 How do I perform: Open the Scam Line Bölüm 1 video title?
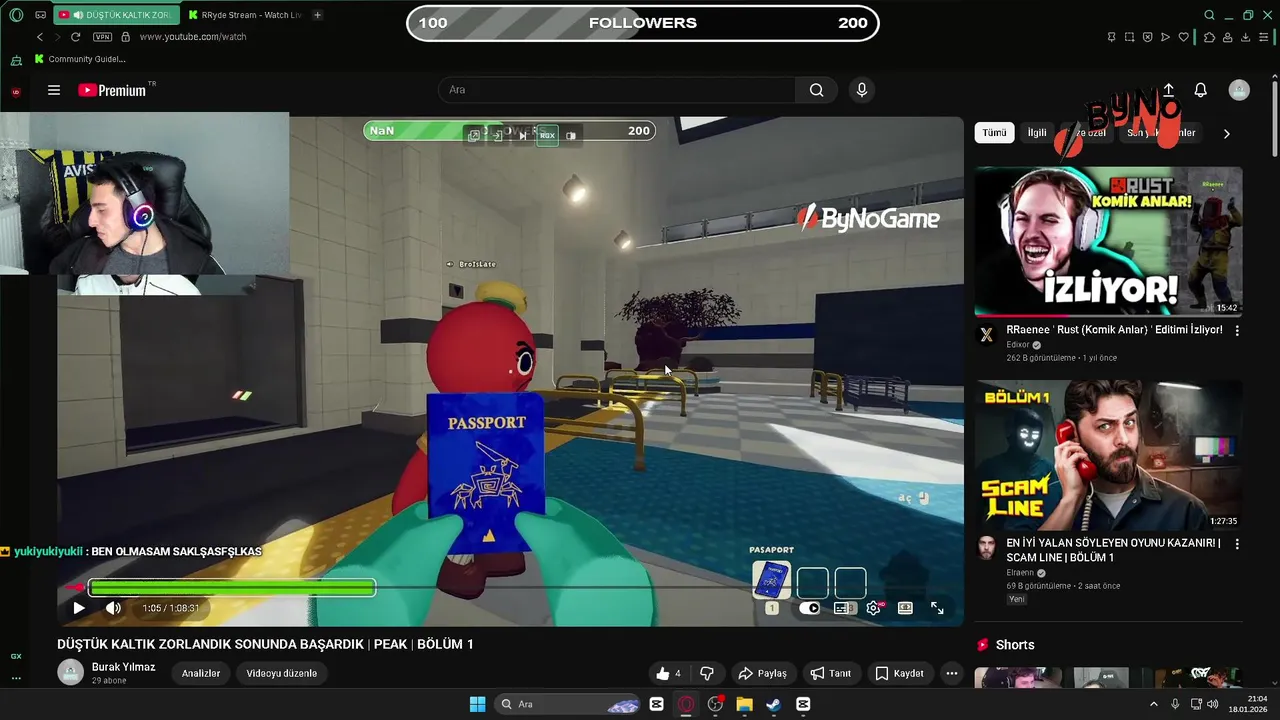[1113, 550]
